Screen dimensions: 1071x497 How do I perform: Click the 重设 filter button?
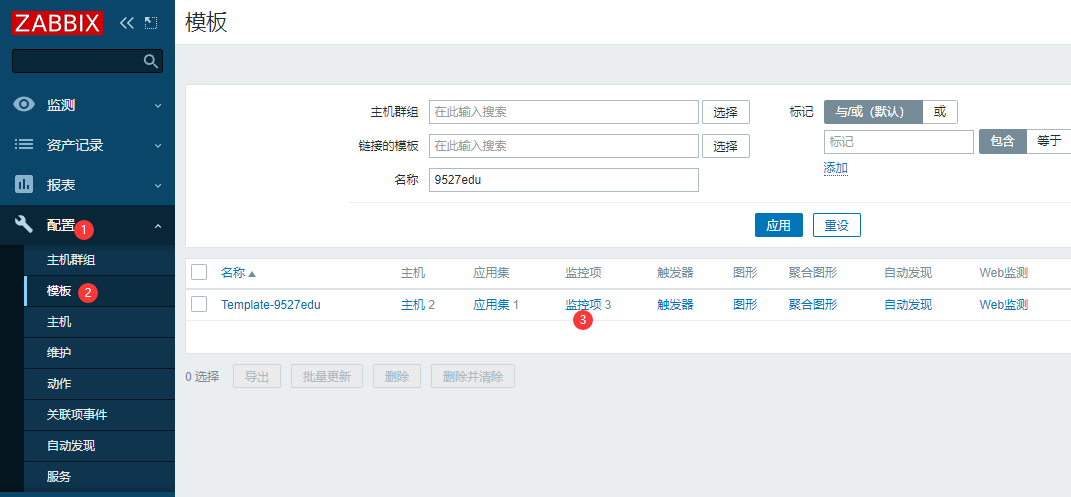[837, 225]
